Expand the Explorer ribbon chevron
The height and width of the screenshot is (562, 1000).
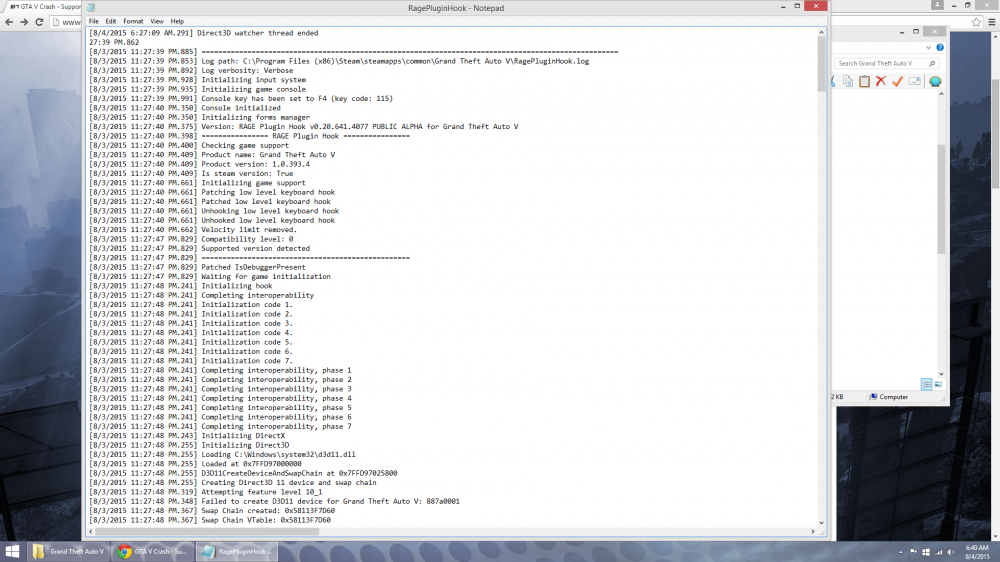coord(928,47)
